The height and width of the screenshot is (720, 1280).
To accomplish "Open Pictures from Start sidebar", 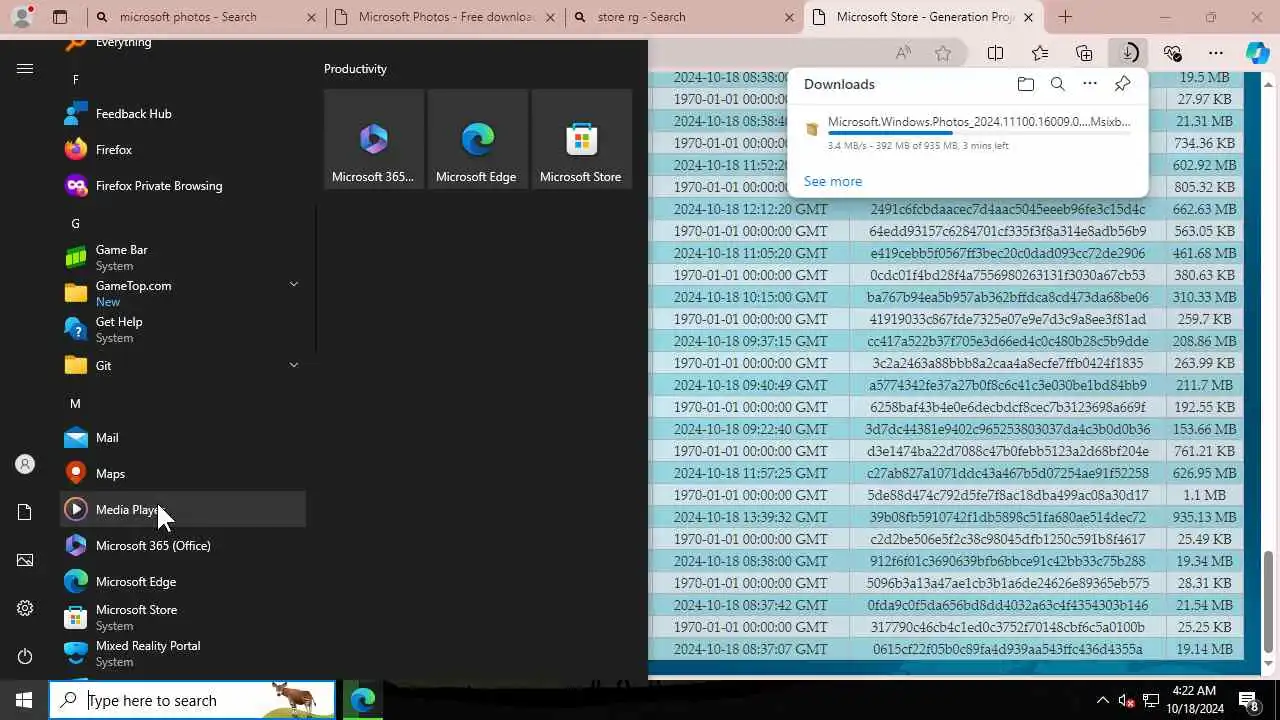I will 25,560.
